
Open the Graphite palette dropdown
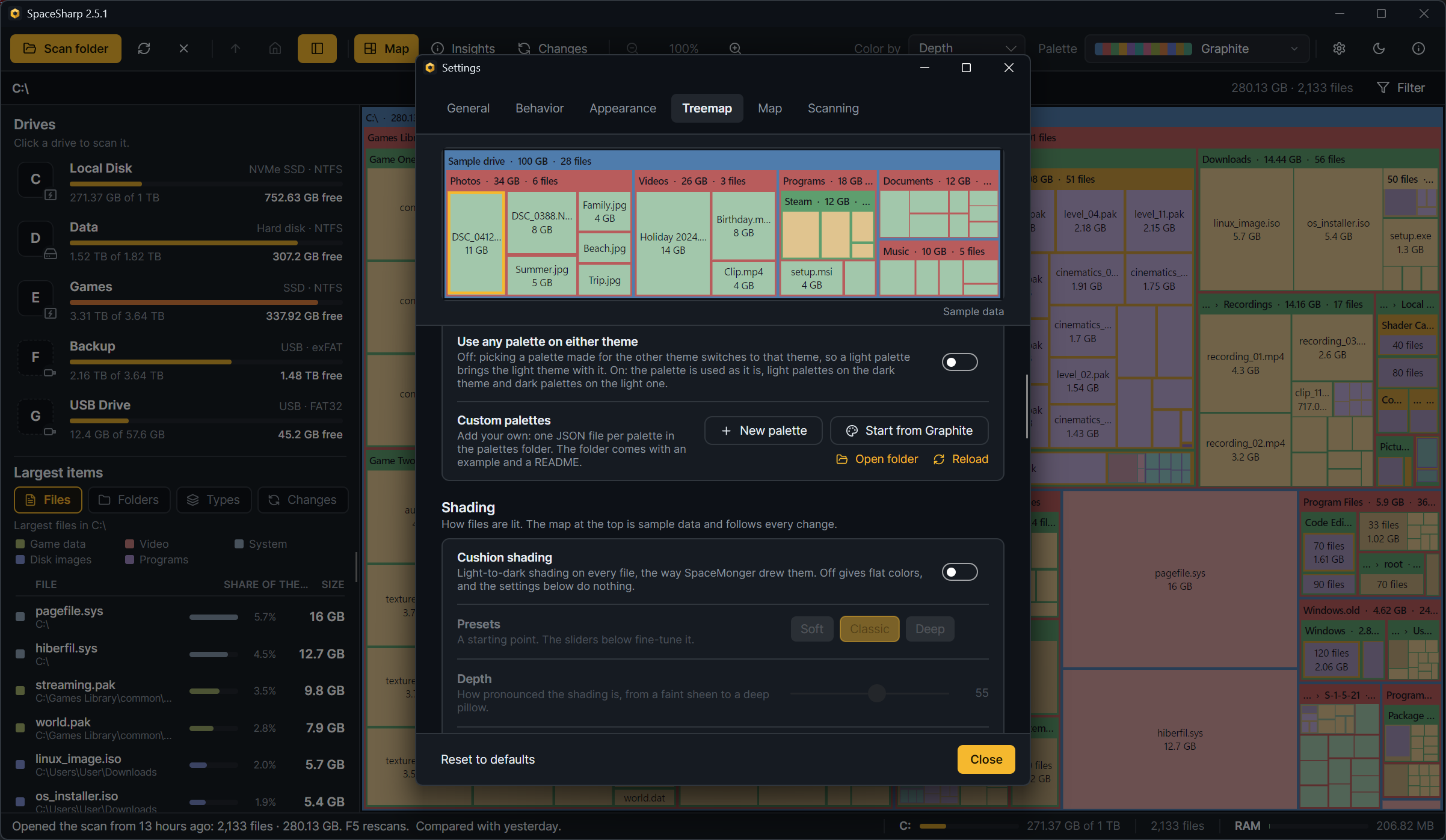click(1197, 49)
